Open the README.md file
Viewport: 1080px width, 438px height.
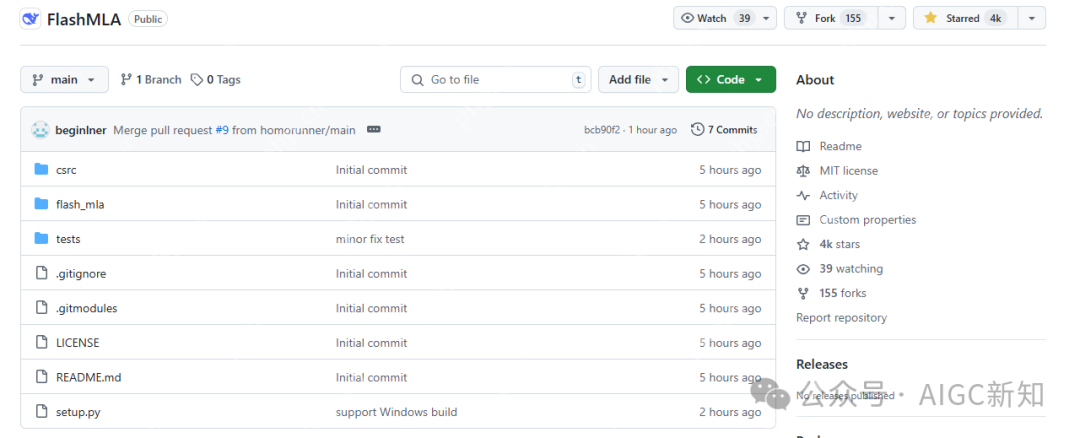pos(88,377)
